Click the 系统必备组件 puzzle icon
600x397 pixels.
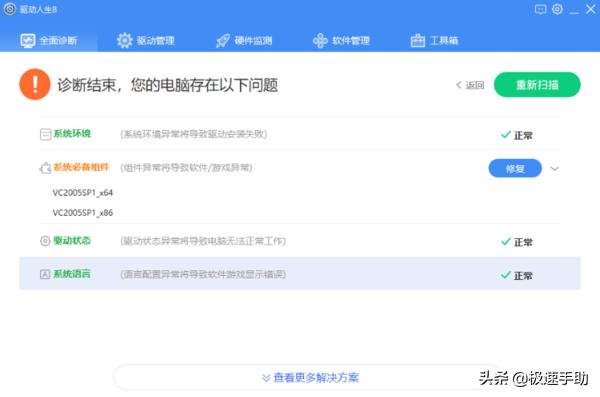45,168
